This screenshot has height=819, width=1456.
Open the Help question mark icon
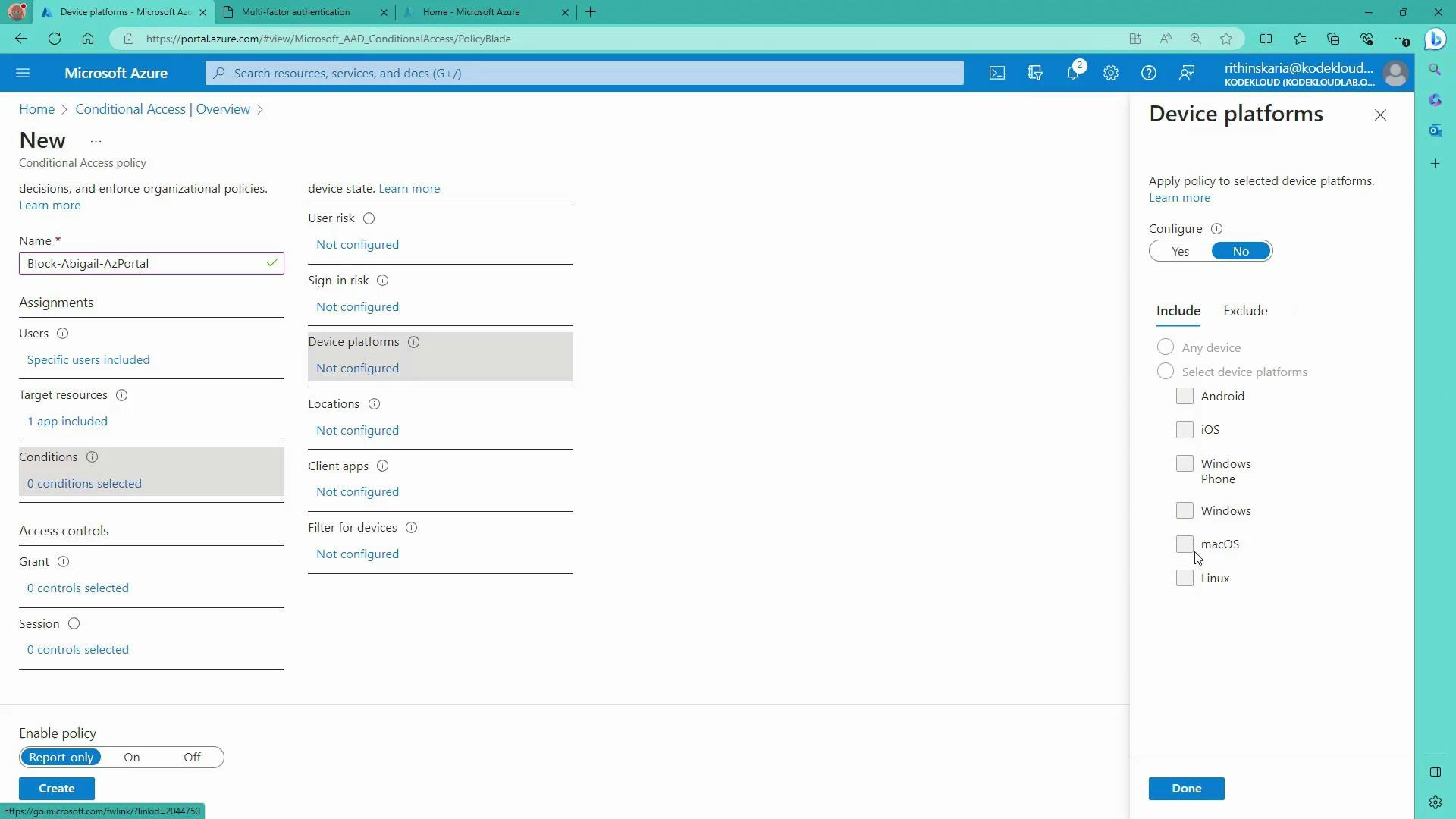click(1148, 72)
